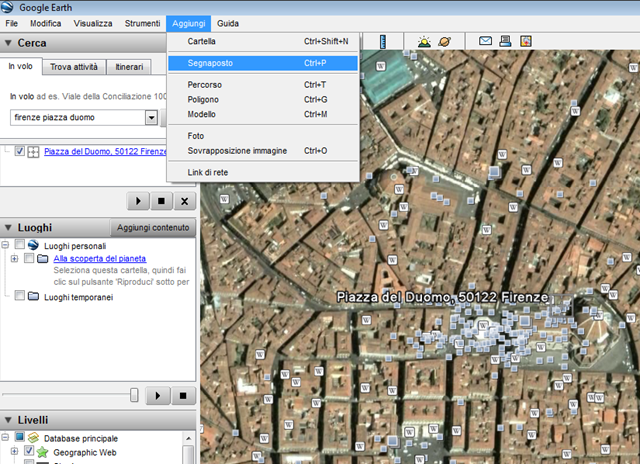Image resolution: width=640 pixels, height=464 pixels.
Task: Clear the search results with X
Action: pos(184,201)
